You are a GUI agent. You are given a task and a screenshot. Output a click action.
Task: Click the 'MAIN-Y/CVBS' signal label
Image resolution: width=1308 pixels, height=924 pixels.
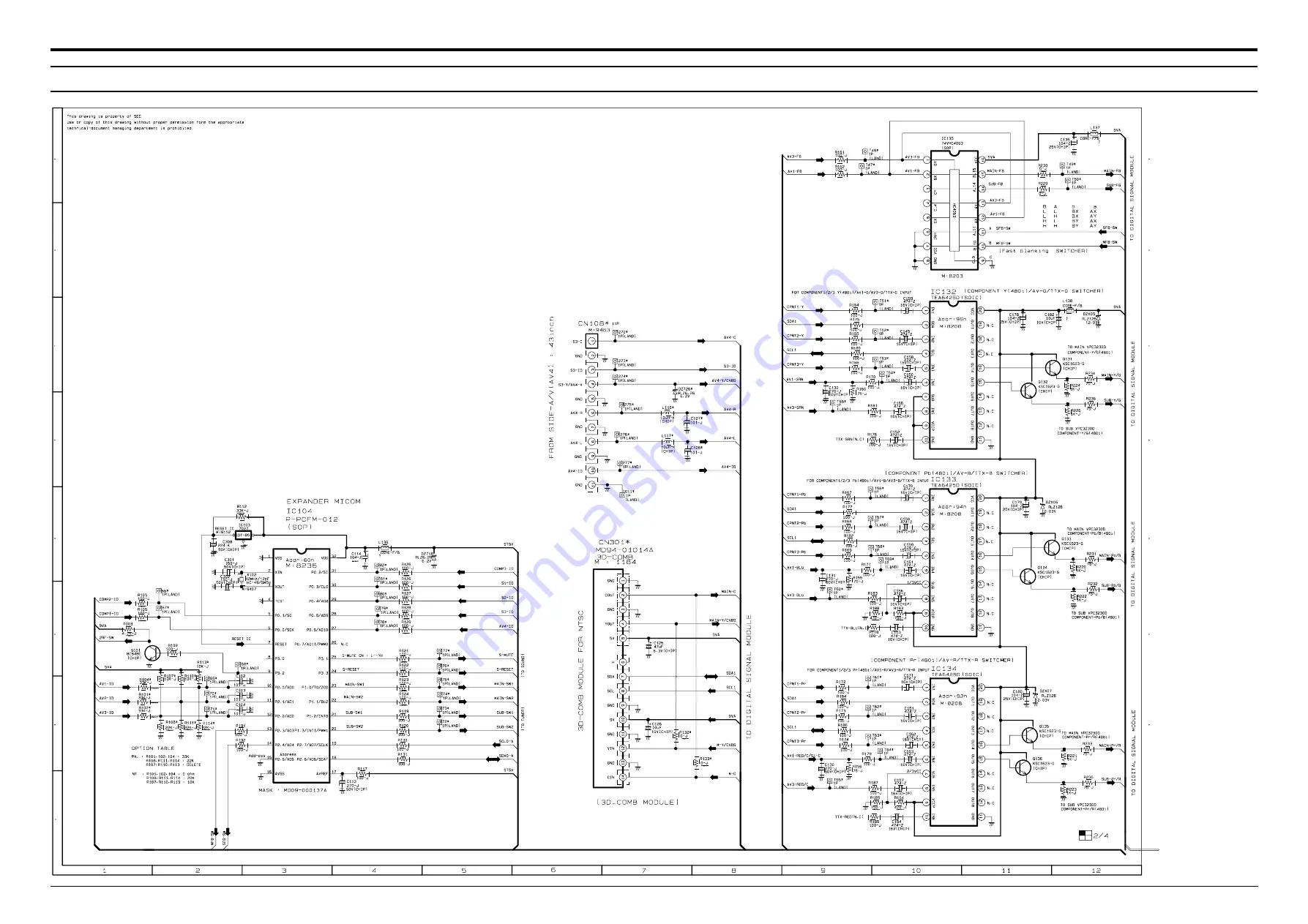coord(722,621)
